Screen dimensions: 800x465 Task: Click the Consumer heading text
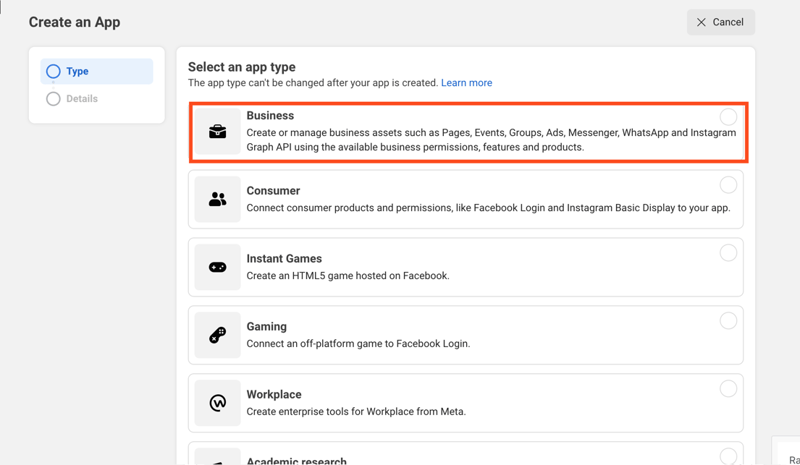click(x=273, y=190)
